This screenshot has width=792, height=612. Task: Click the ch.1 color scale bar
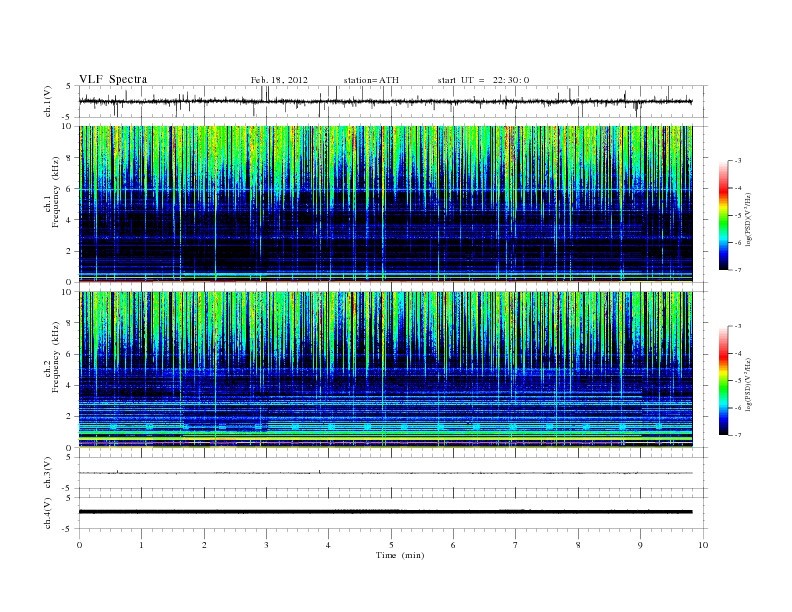pyautogui.click(x=723, y=215)
